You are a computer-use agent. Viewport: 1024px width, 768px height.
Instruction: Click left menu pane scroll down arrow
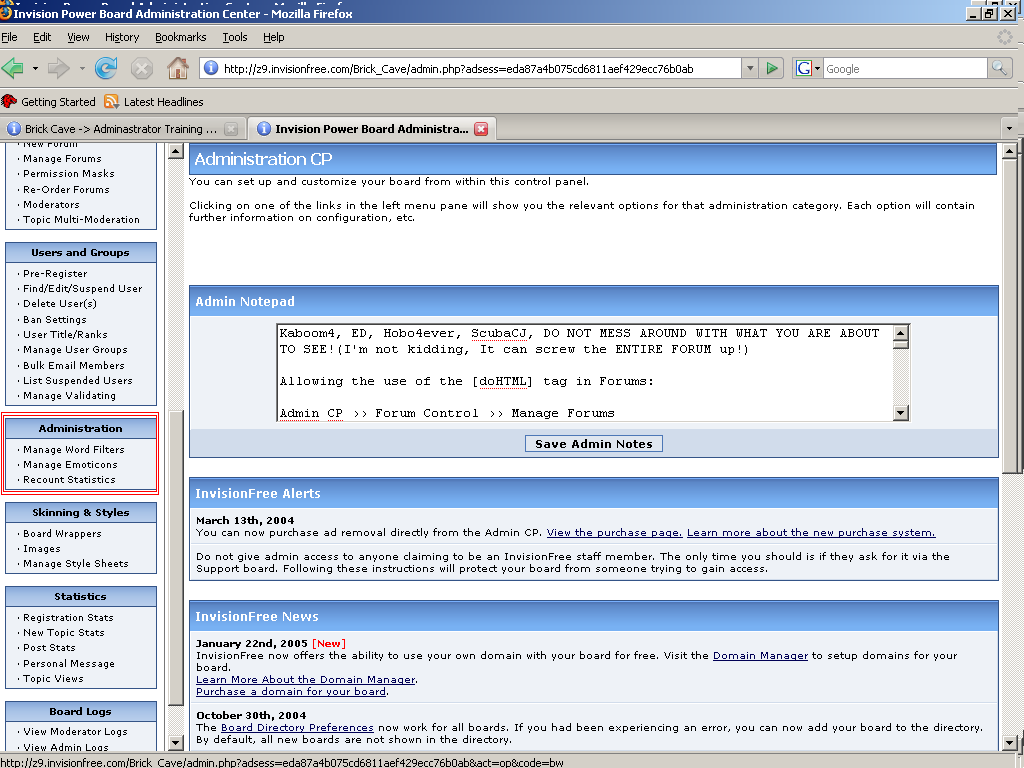tap(175, 743)
